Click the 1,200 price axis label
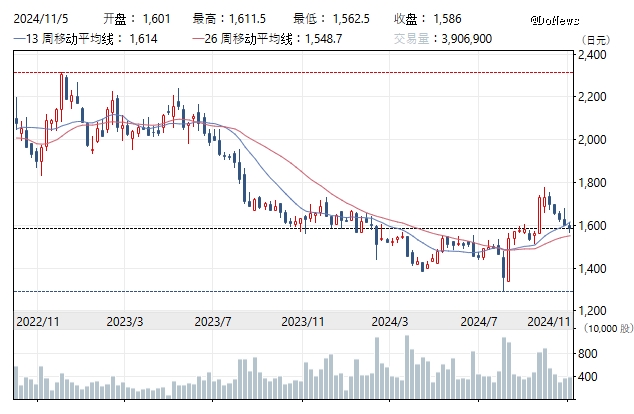The image size is (634, 414). (594, 311)
